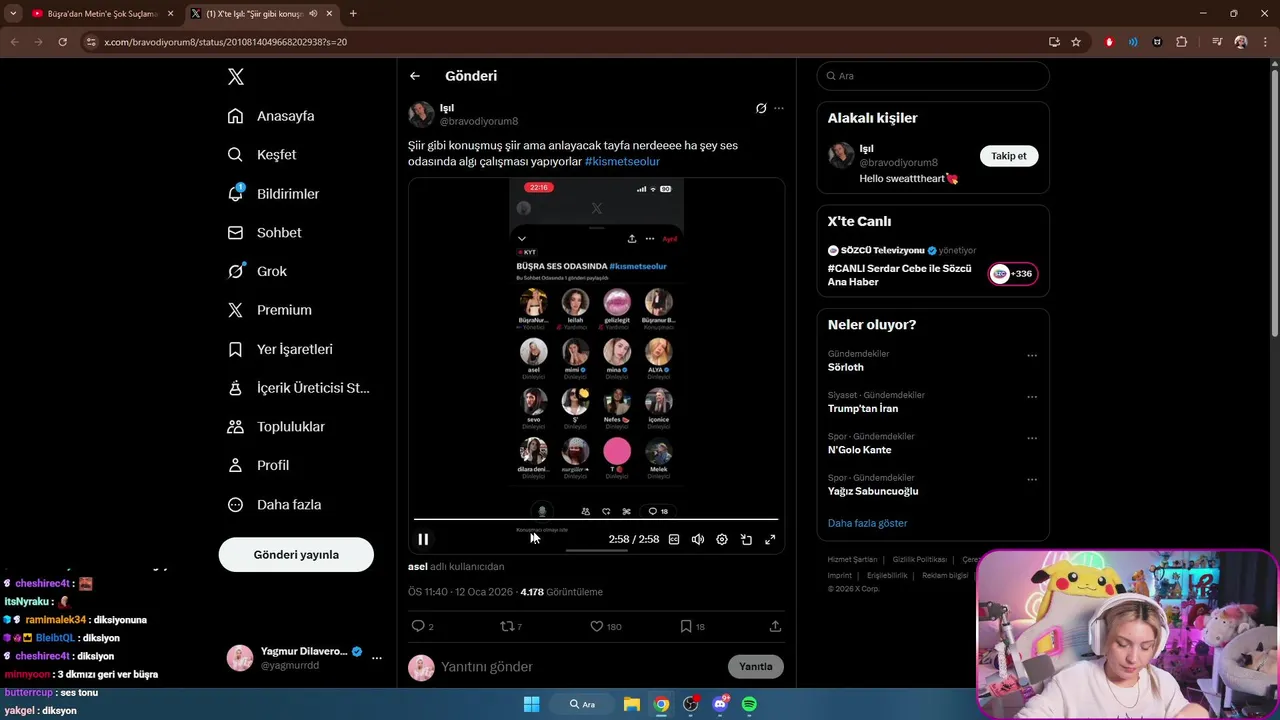Open Hizmet Şartları footer link
The height and width of the screenshot is (720, 1280).
(x=852, y=559)
